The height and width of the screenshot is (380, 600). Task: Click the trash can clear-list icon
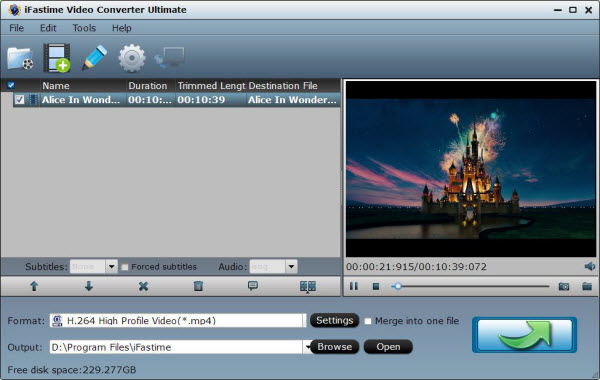[198, 286]
